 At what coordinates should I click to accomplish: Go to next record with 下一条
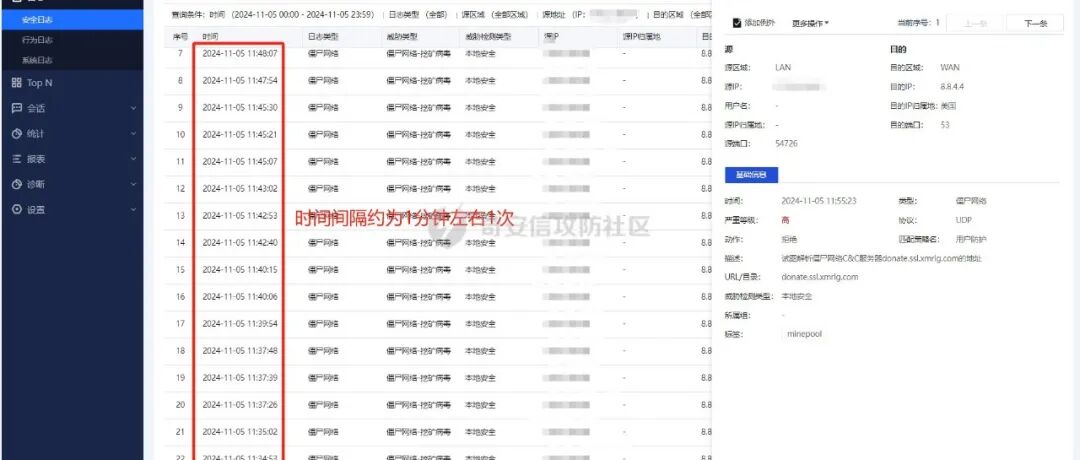tap(1035, 23)
